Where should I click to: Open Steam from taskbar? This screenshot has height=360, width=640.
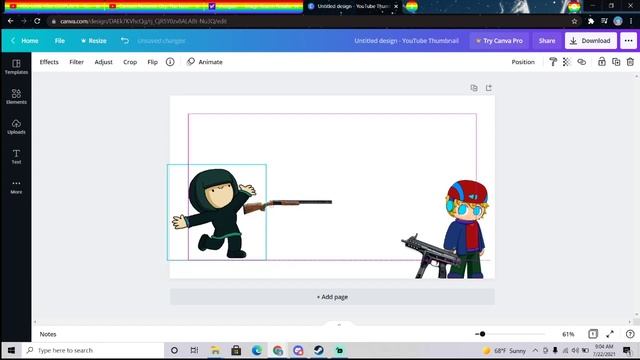tap(318, 350)
